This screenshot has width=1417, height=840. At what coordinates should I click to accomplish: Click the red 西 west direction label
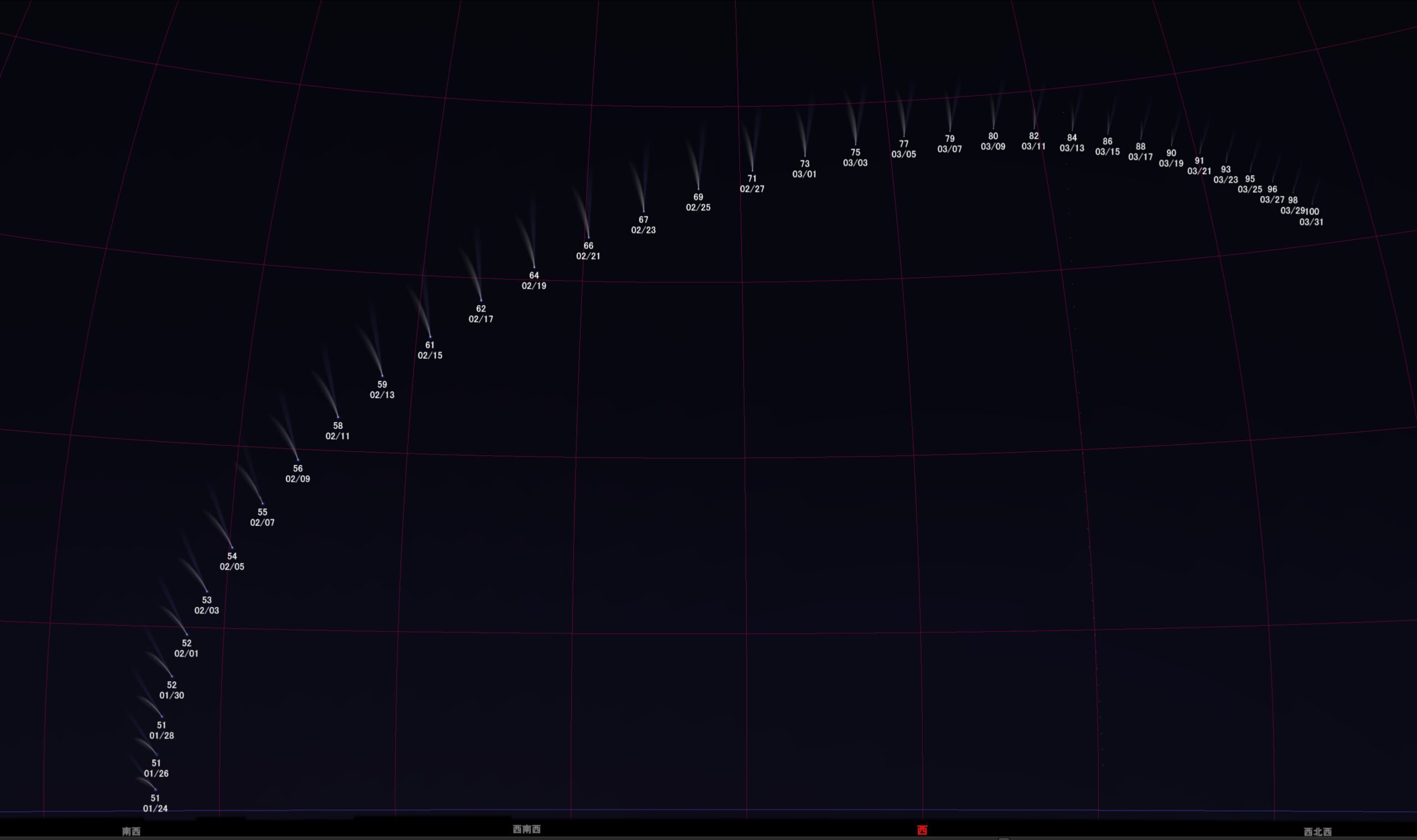click(922, 831)
